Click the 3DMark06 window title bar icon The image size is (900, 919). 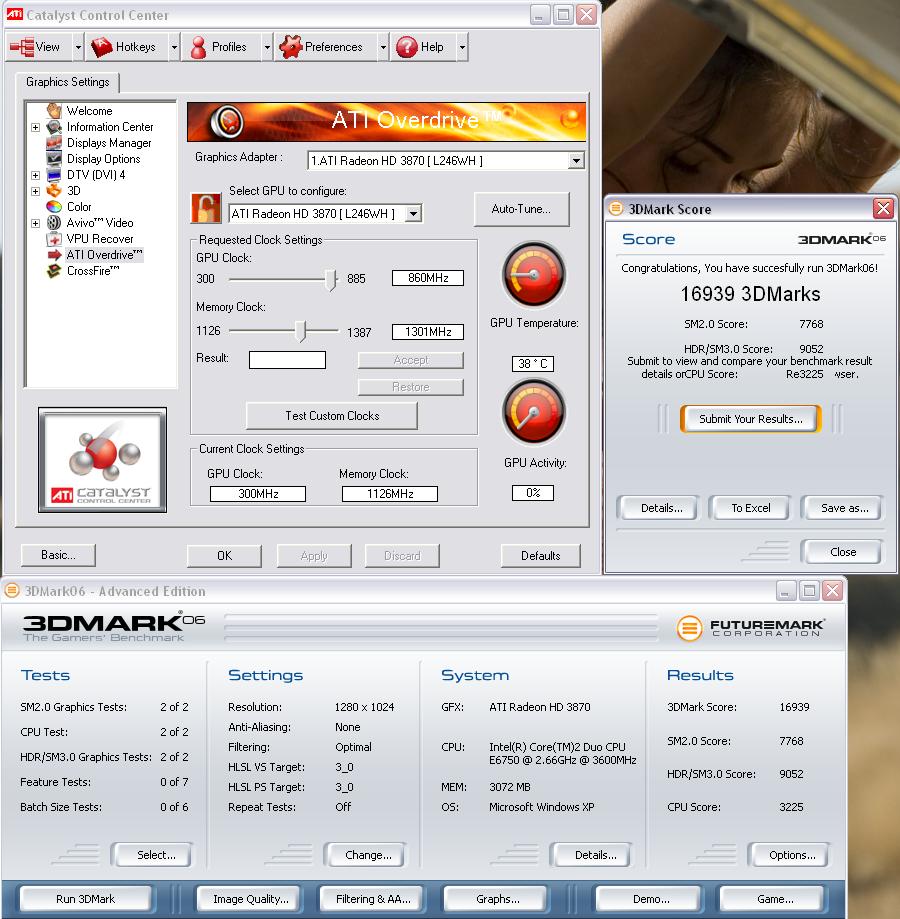12,590
